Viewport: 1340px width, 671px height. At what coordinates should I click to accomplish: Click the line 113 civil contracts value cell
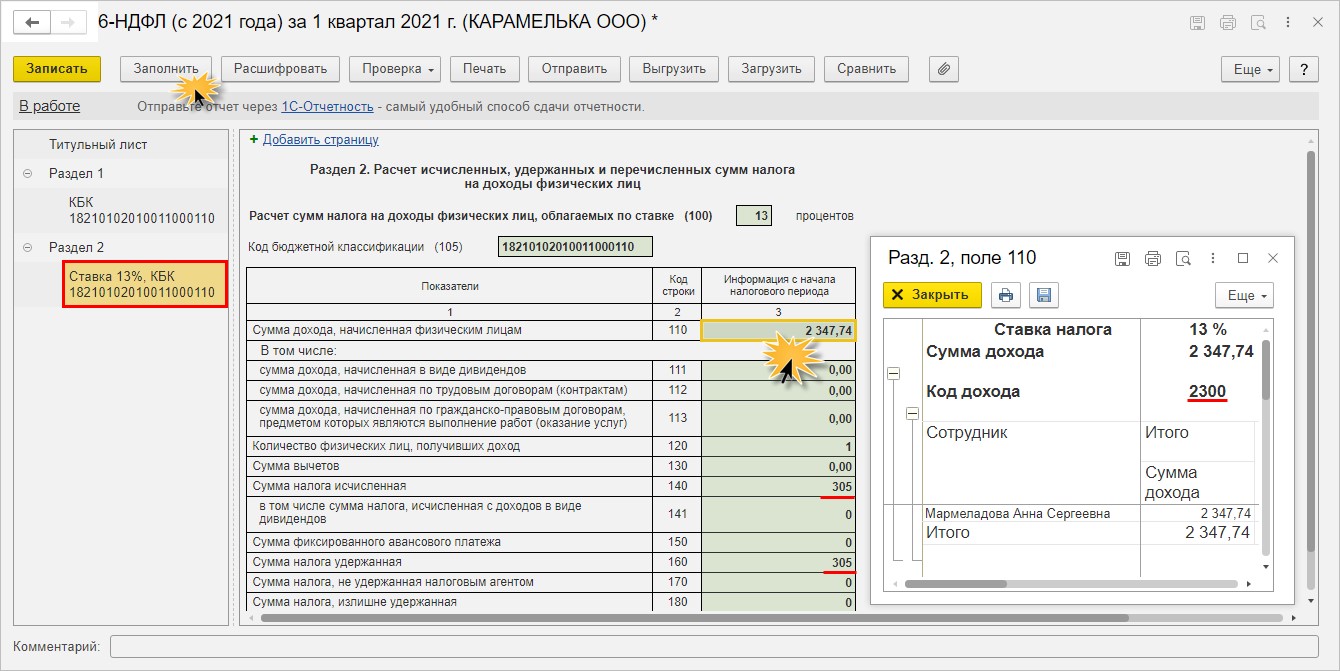pyautogui.click(x=779, y=418)
